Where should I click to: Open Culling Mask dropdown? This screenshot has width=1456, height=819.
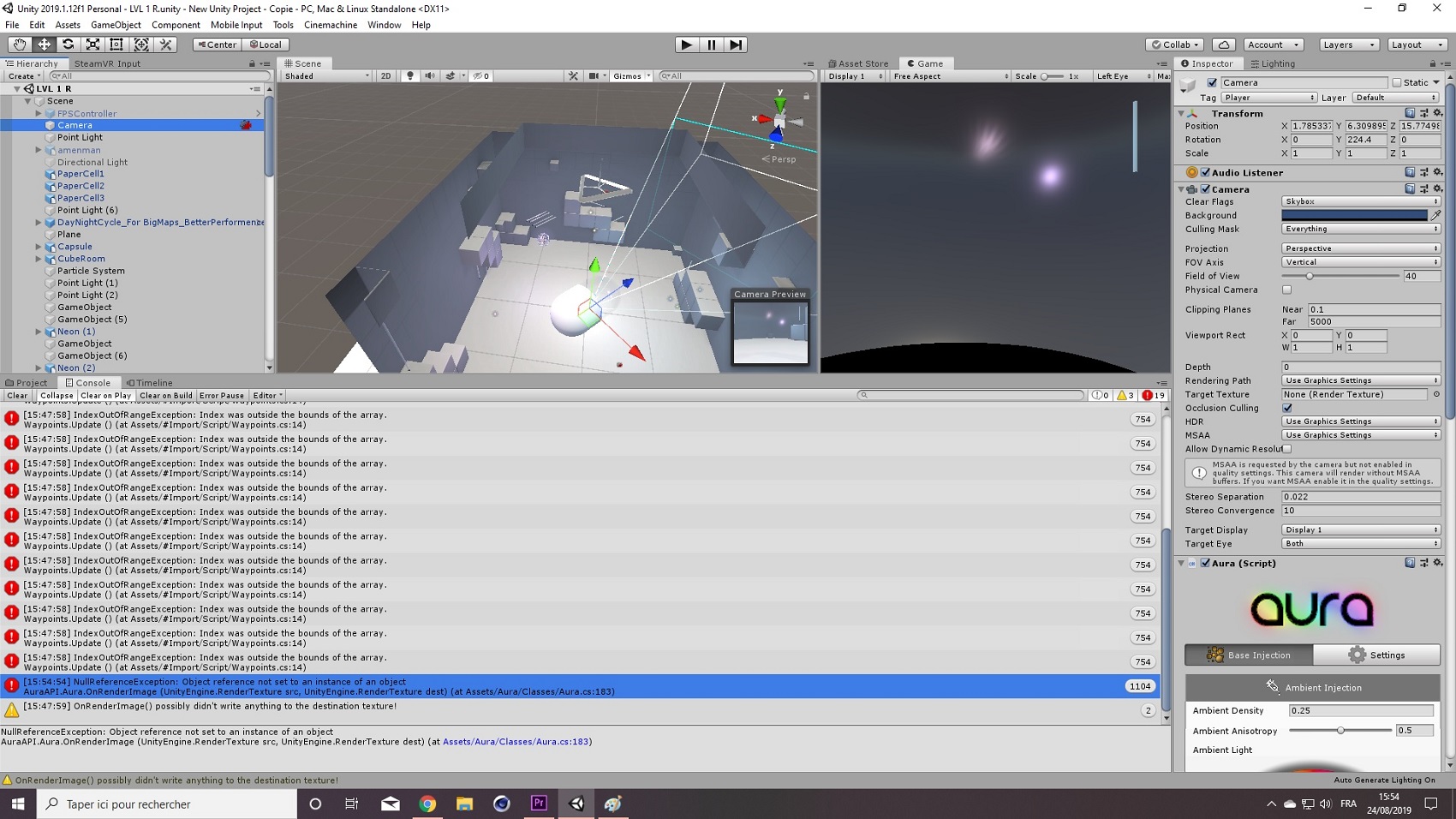[x=1361, y=229]
